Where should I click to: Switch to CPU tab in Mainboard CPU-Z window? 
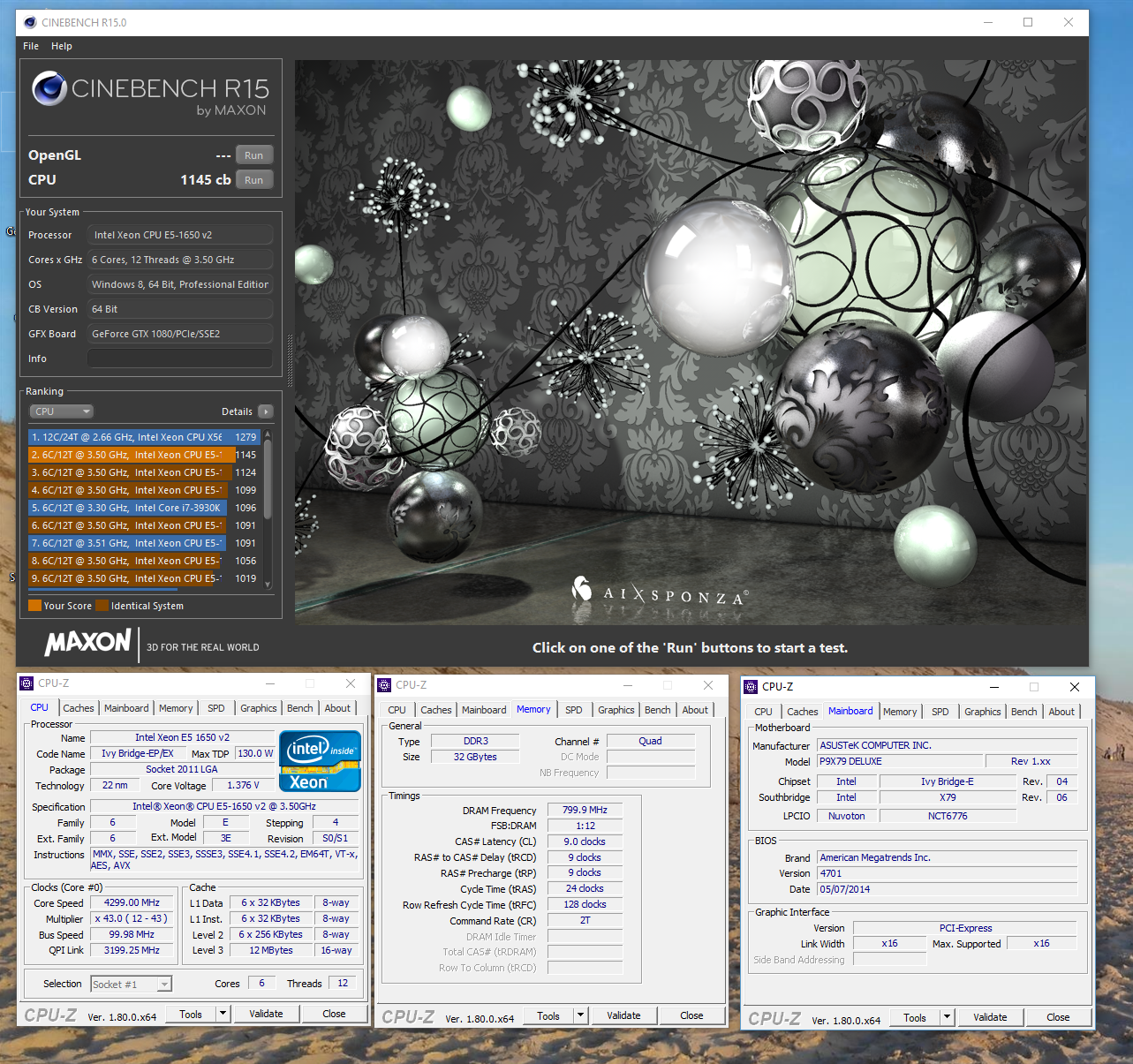(x=763, y=712)
